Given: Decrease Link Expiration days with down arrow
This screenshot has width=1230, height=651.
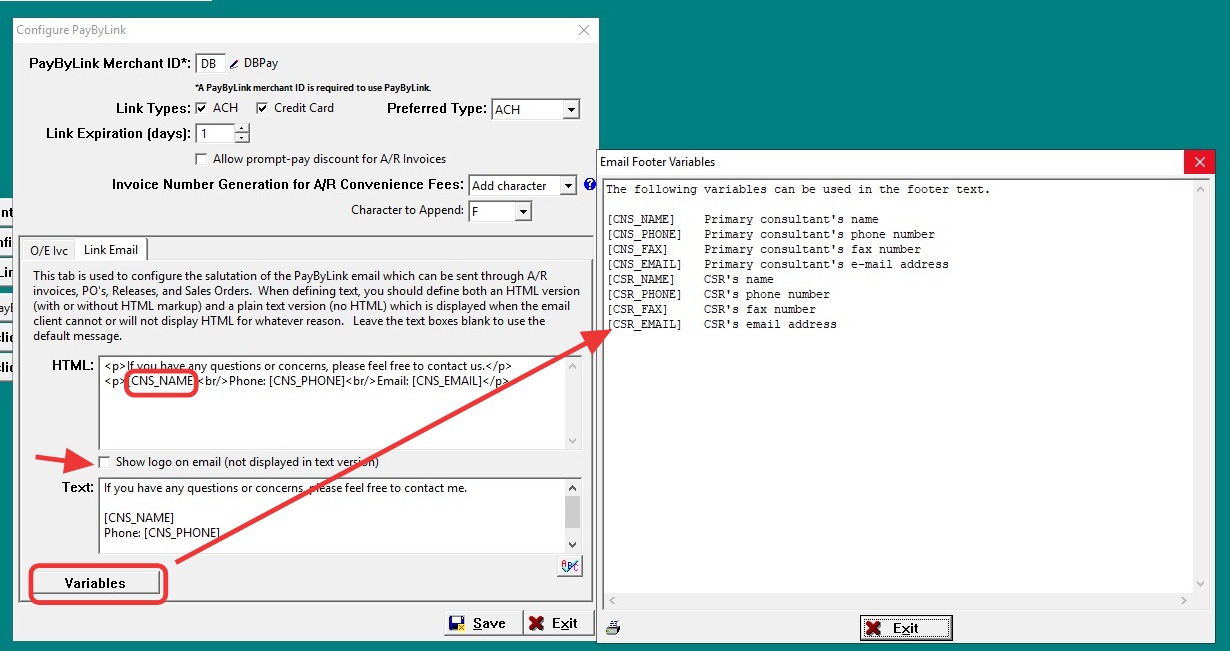Looking at the screenshot, I should (x=242, y=138).
